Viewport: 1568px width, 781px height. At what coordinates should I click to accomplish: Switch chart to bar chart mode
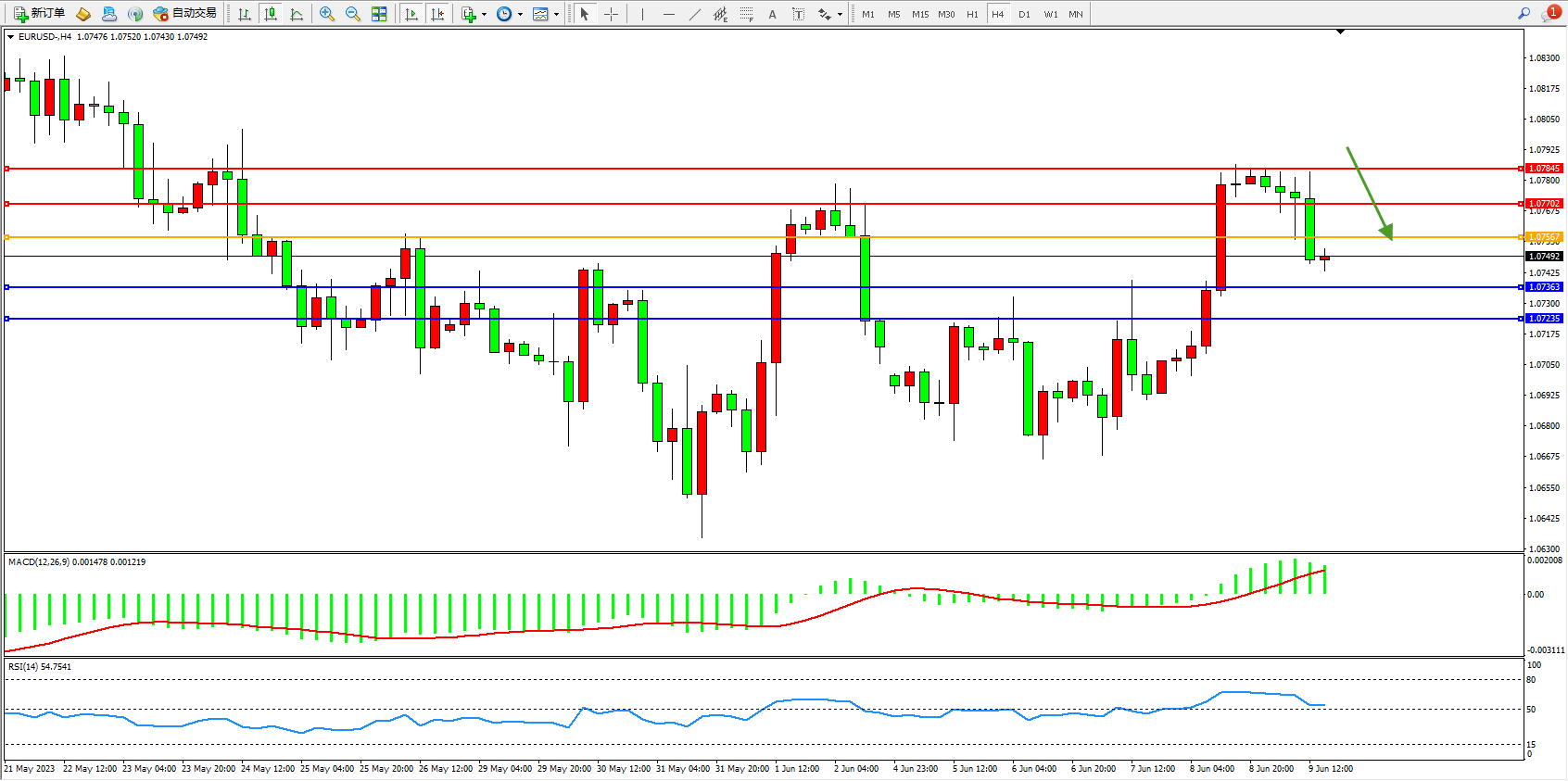(245, 14)
